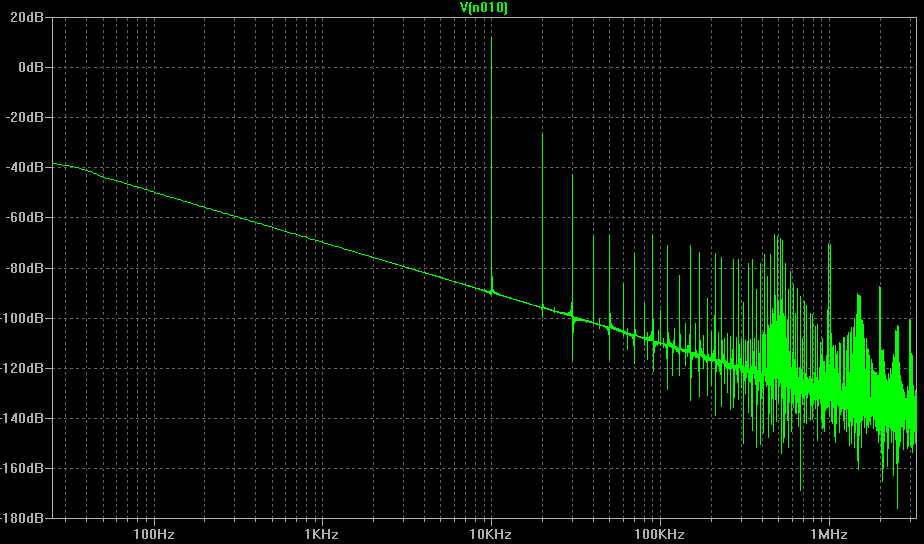Screen dimensions: 924x544
Task: Click the 10KHz frequency axis label
Action: [490, 535]
